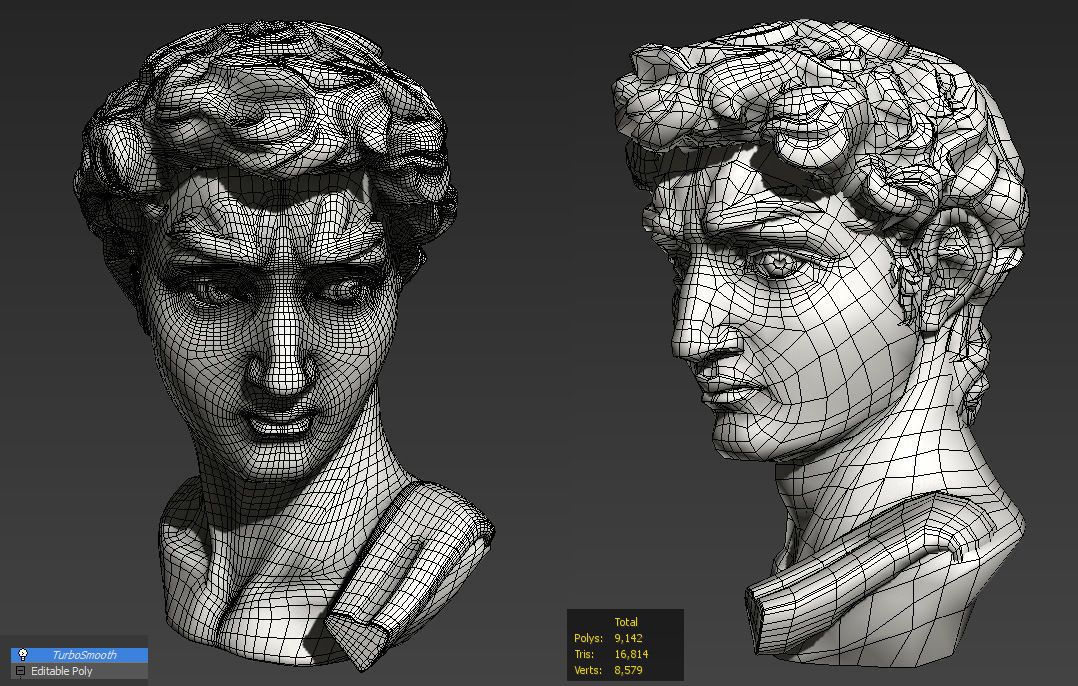Click the 'Verts:' label in statistics
This screenshot has width=1078, height=686.
pos(588,670)
